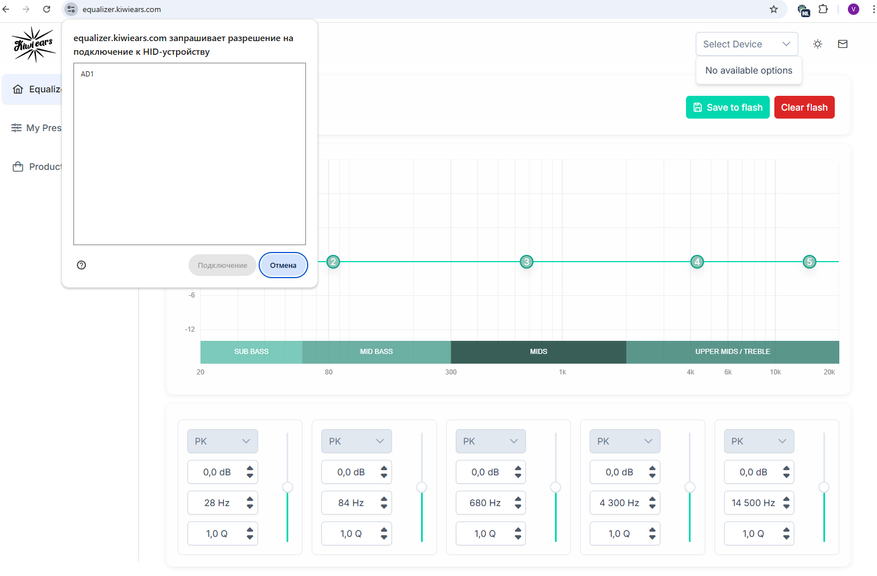Open PK filter type dropdown for 28 Hz band
877x576 pixels.
point(223,441)
